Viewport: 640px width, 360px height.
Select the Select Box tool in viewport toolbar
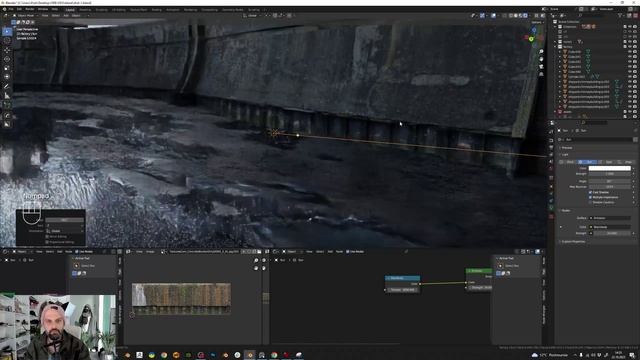(x=7, y=31)
